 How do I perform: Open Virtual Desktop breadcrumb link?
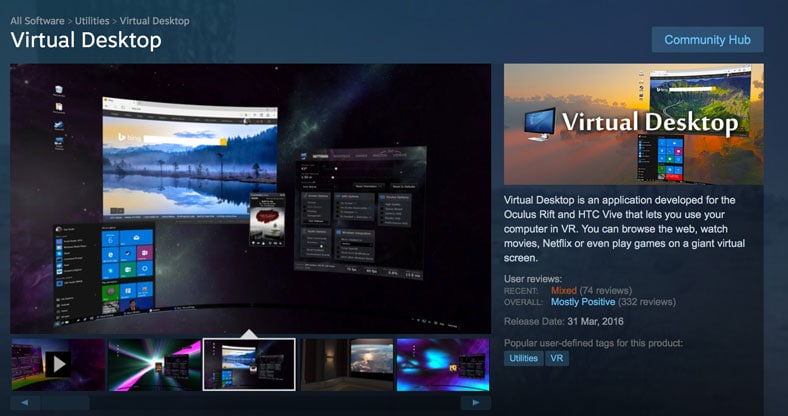pos(155,21)
